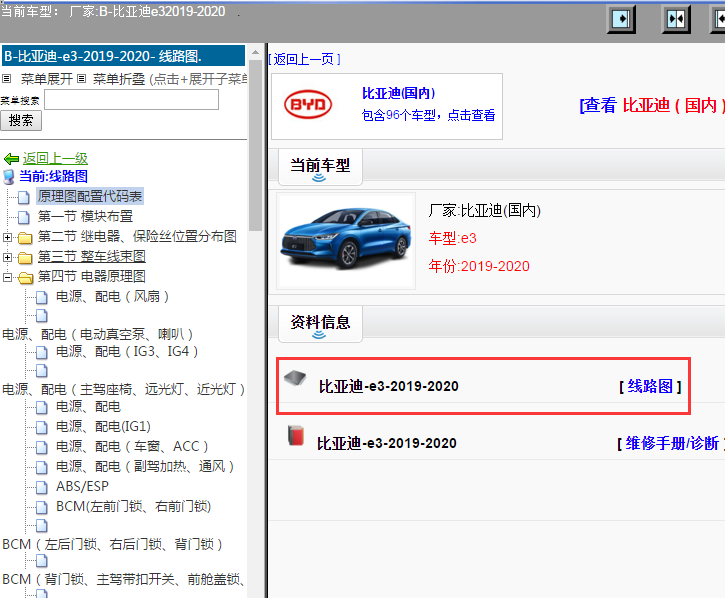This screenshot has width=725, height=598.
Task: Open the plain 电源、配电 entry
Action: 88,407
